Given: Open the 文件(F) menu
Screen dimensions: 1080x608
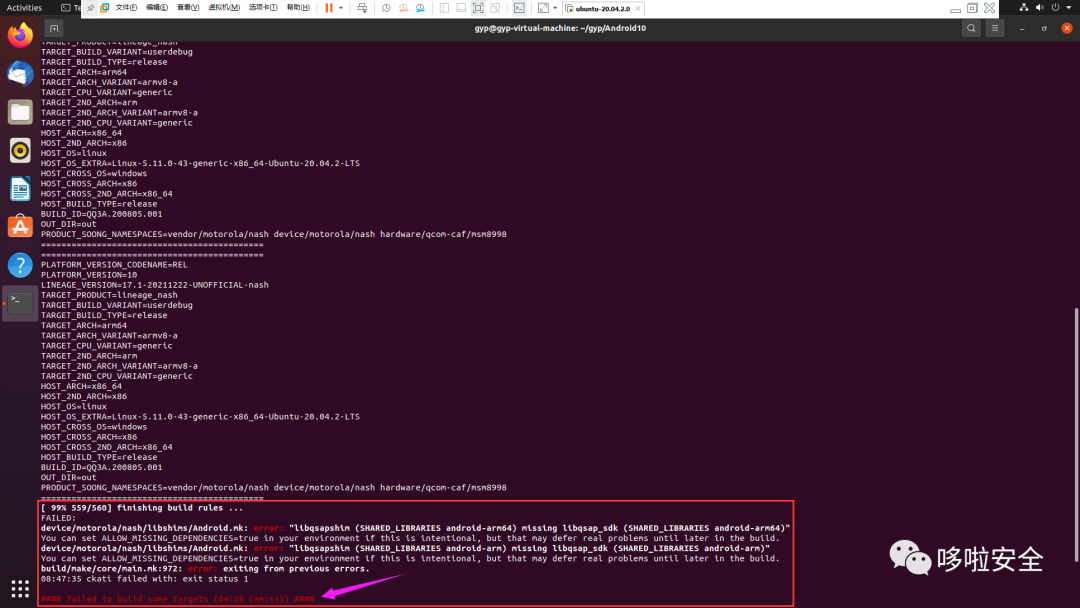Looking at the screenshot, I should pyautogui.click(x=126, y=8).
